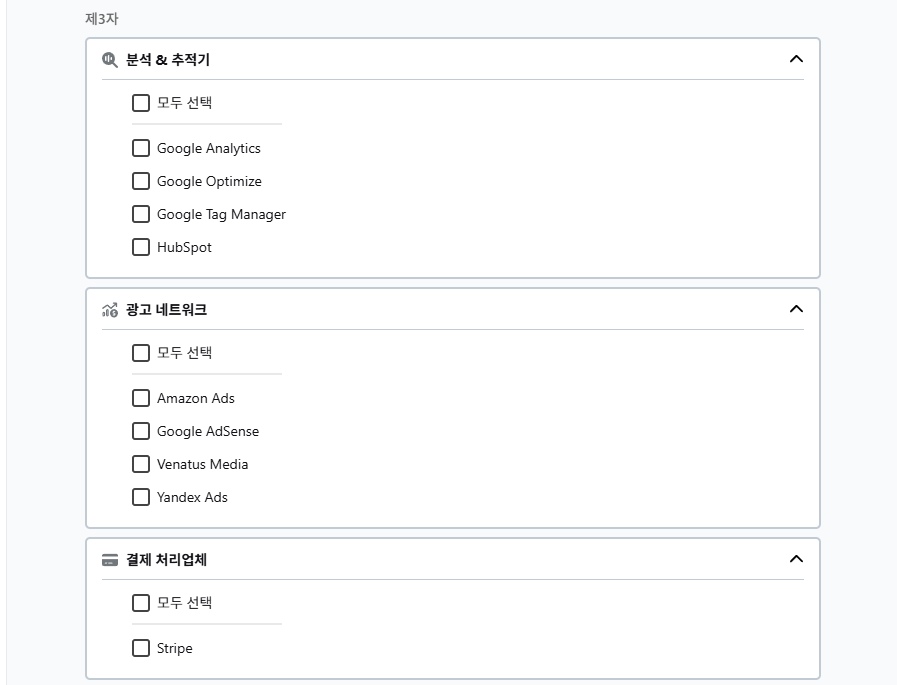
Task: Enable the Stripe payment processor checkbox
Action: coord(140,648)
